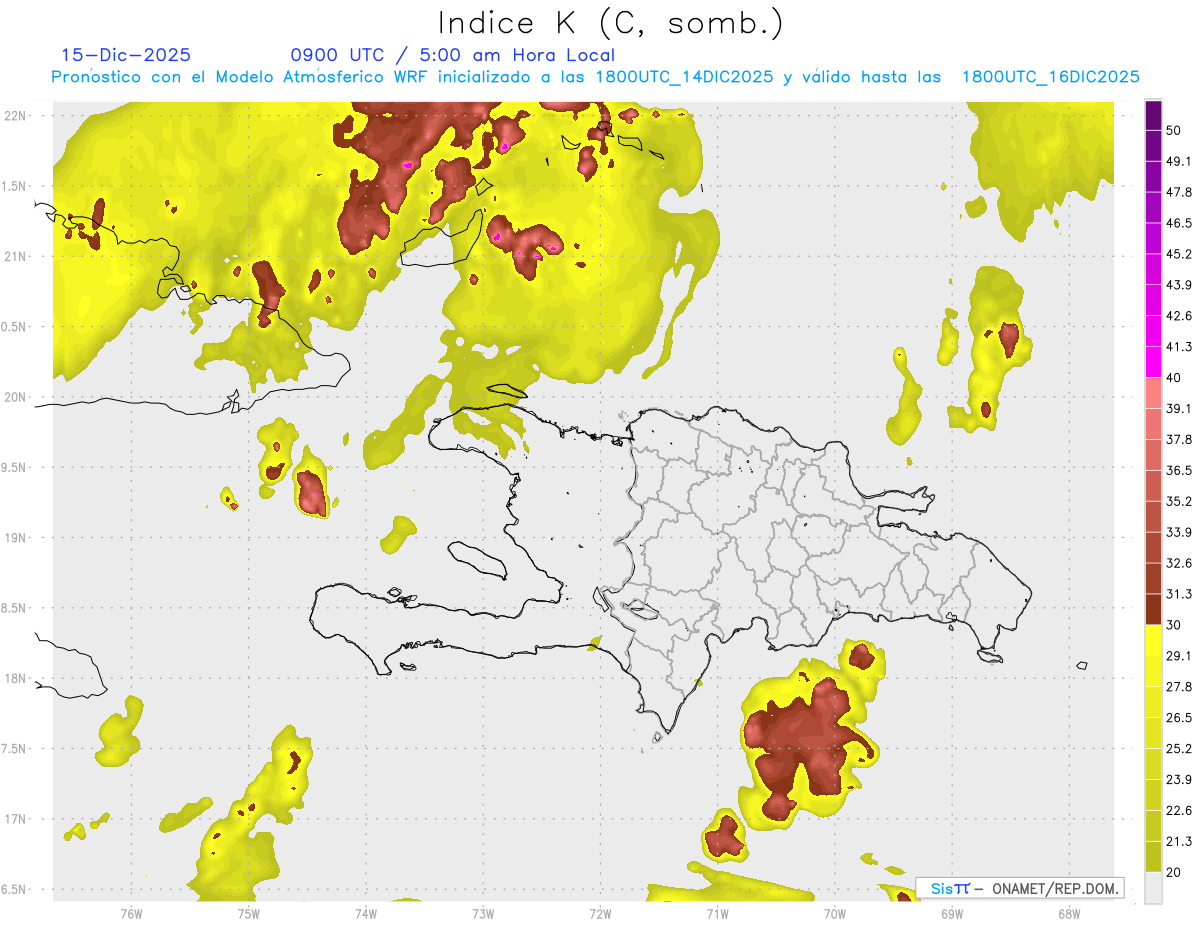Click the bright magenta color bar segment above 40
The width and height of the screenshot is (1200, 927).
pyautogui.click(x=1153, y=362)
